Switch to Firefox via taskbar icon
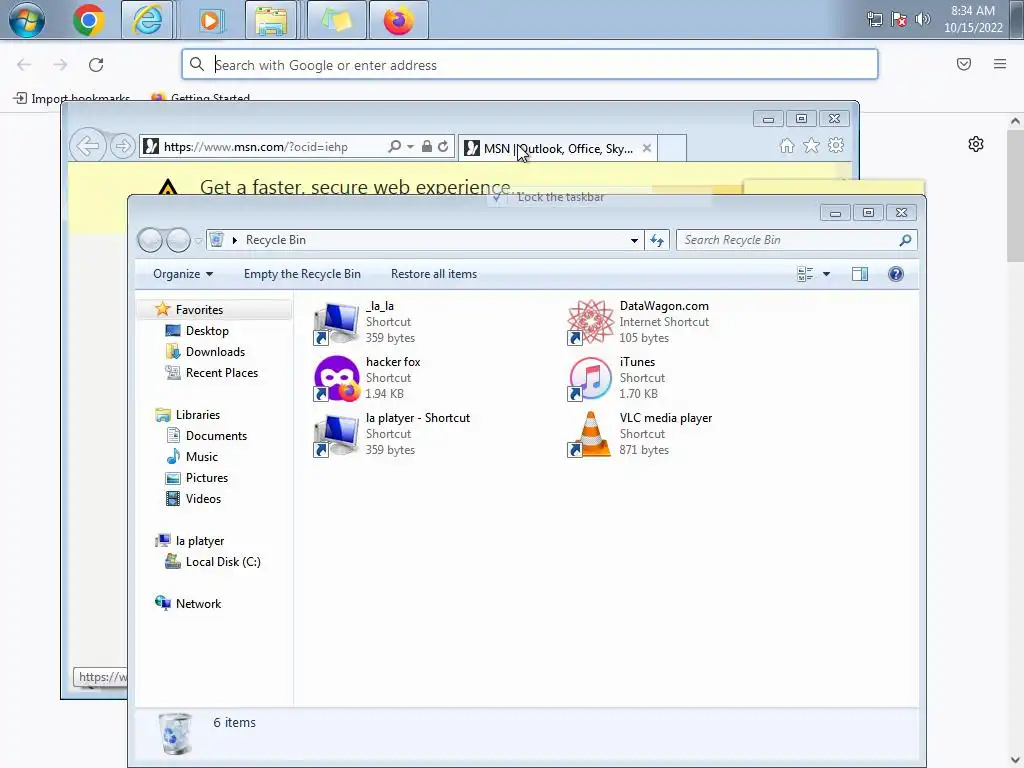This screenshot has width=1024, height=768. pos(398,20)
